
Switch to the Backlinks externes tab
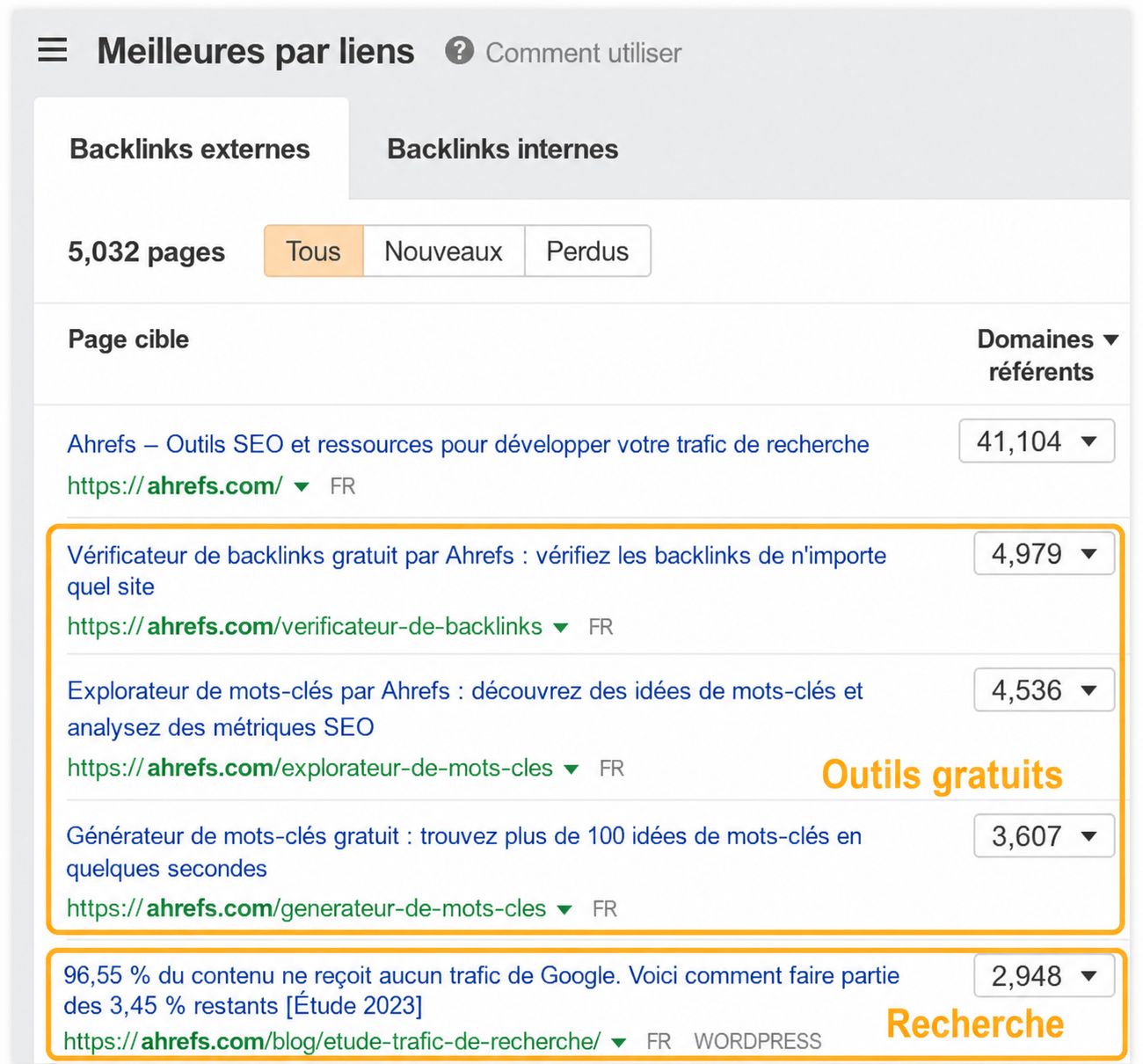coord(190,149)
